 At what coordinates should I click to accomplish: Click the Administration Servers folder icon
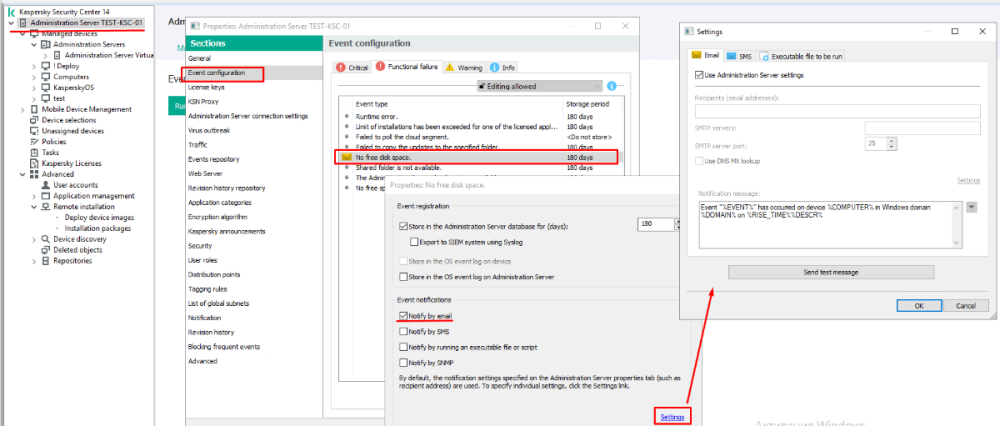45,45
